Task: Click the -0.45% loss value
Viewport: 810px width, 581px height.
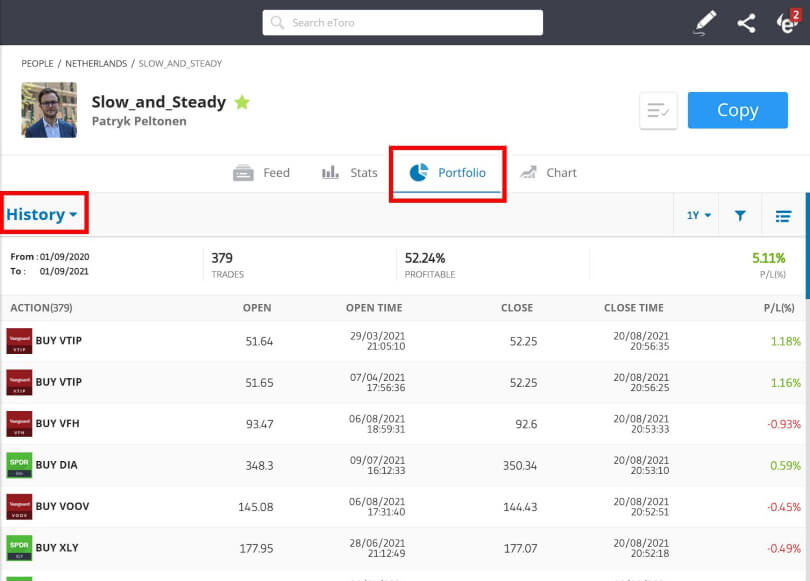Action: tap(784, 507)
